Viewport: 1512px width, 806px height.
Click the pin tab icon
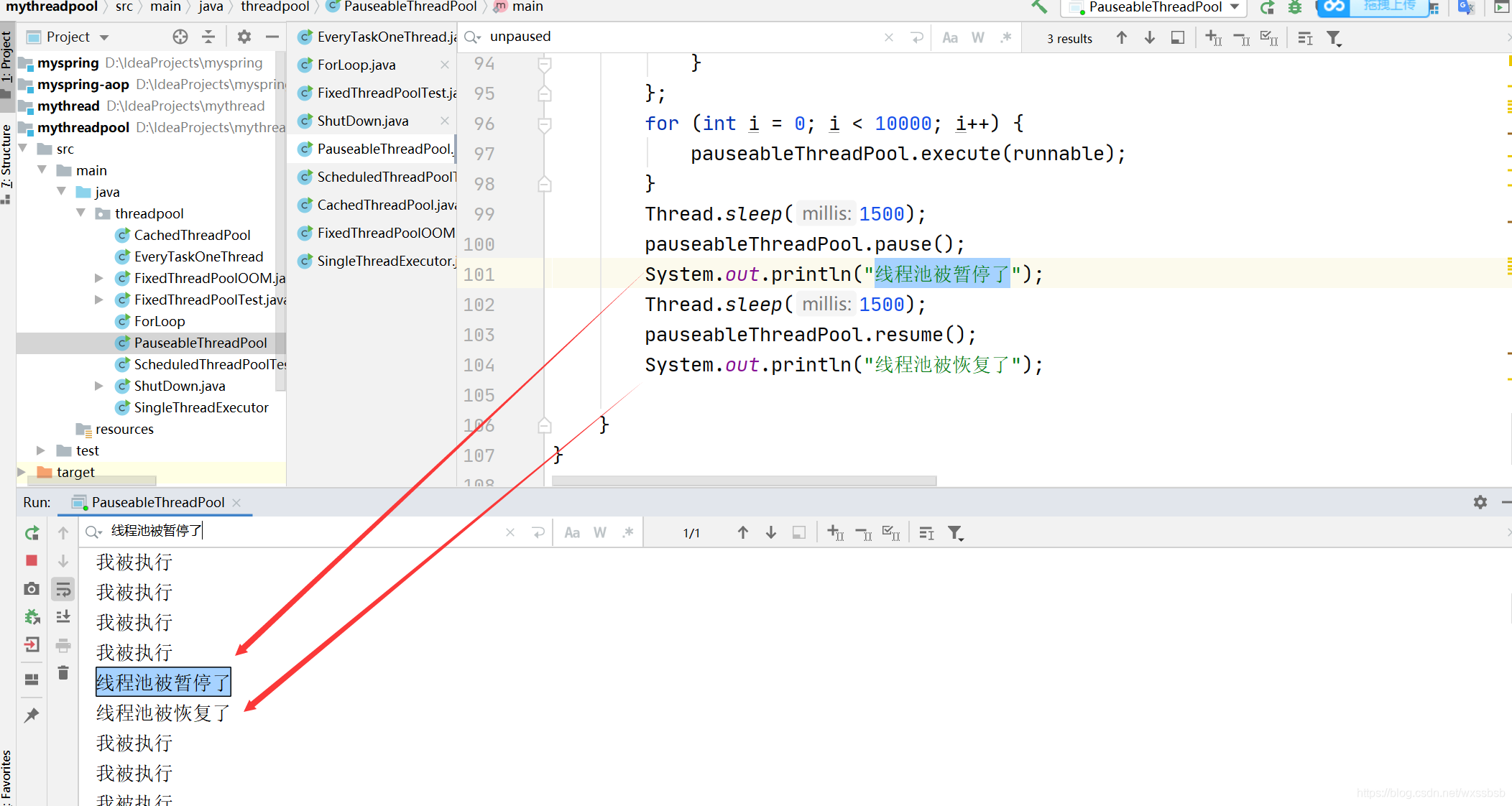(32, 715)
